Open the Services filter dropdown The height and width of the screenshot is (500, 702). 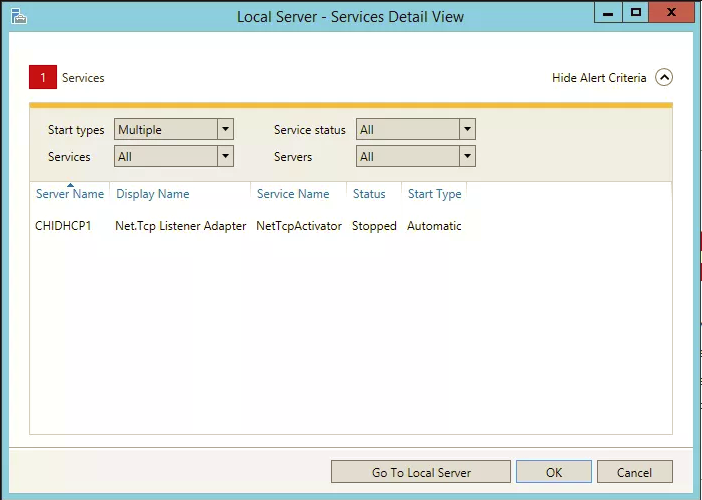pyautogui.click(x=174, y=156)
